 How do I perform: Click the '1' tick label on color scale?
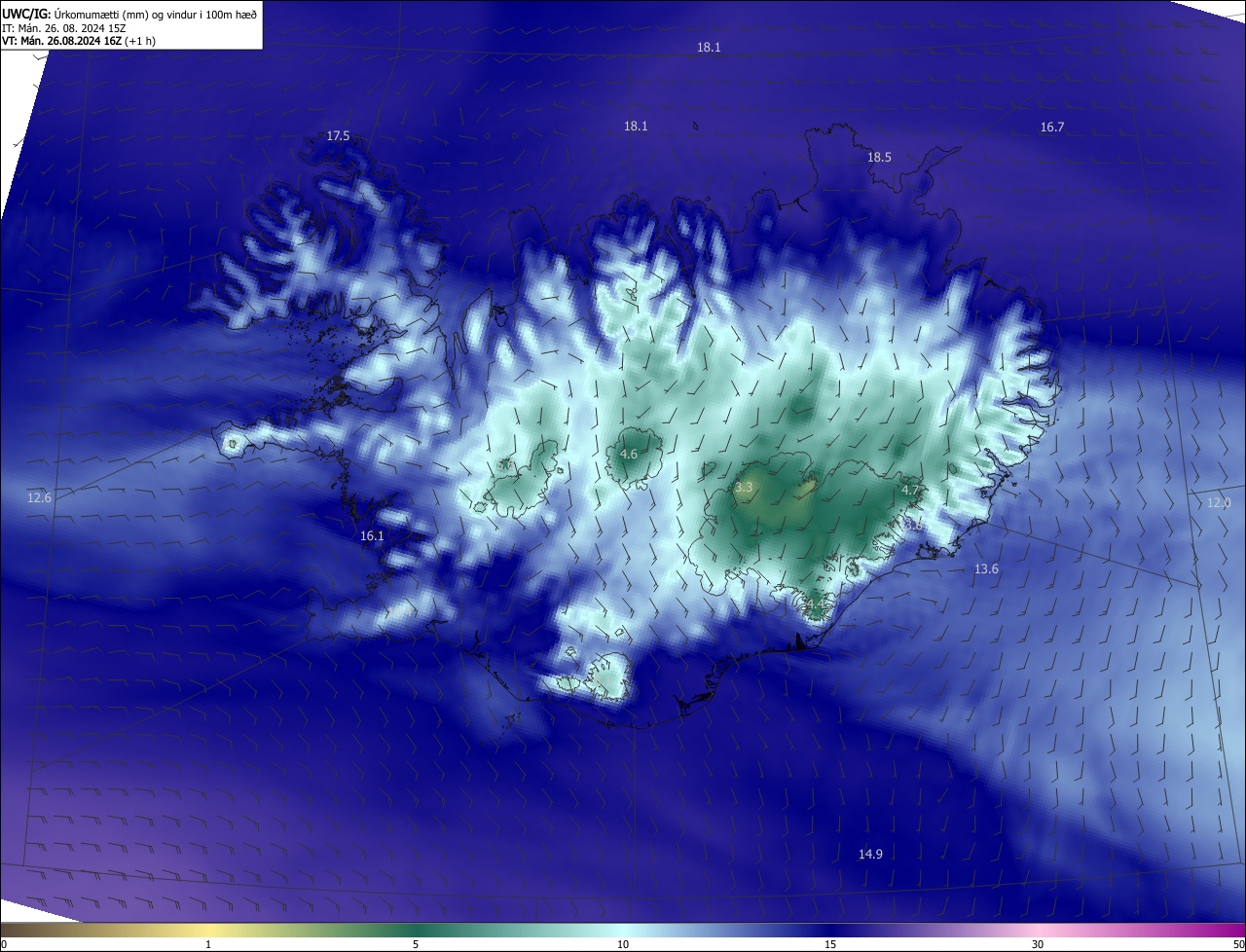point(208,944)
